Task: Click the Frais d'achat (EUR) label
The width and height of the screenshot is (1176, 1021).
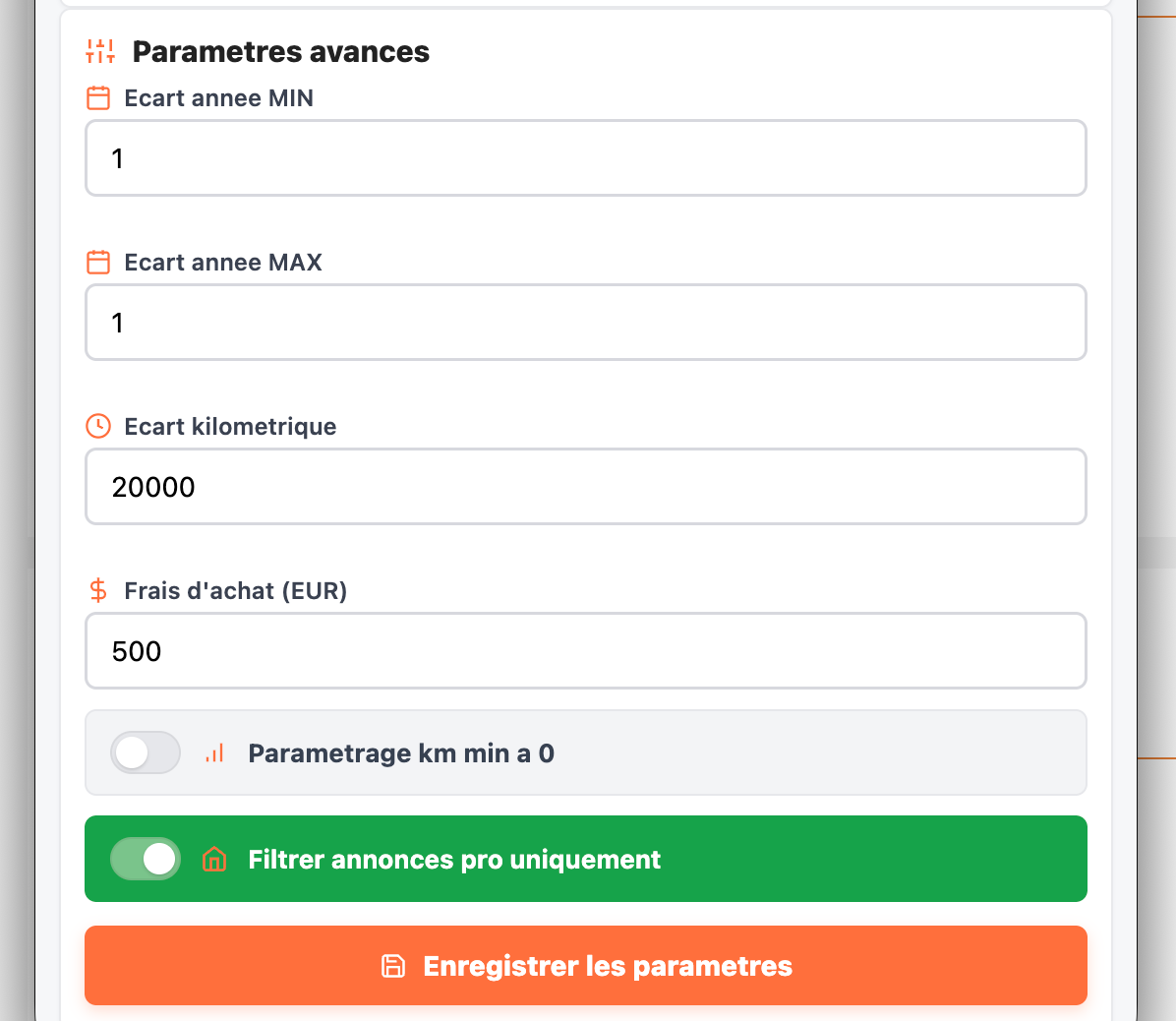Action: coord(236,591)
